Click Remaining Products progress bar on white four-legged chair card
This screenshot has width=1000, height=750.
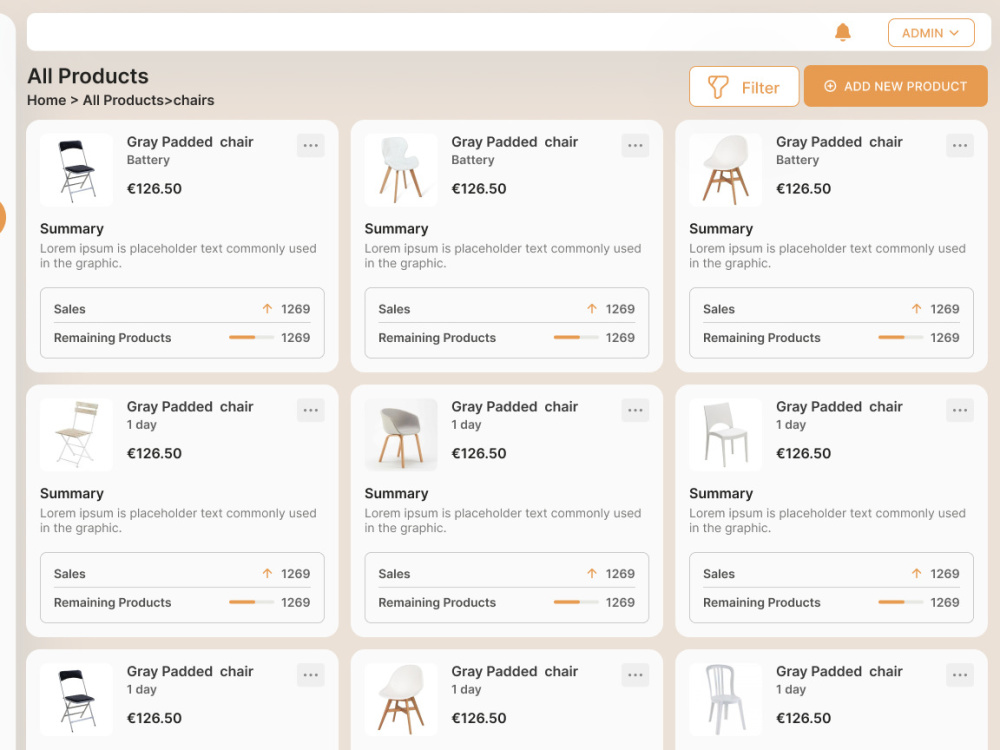(x=576, y=337)
